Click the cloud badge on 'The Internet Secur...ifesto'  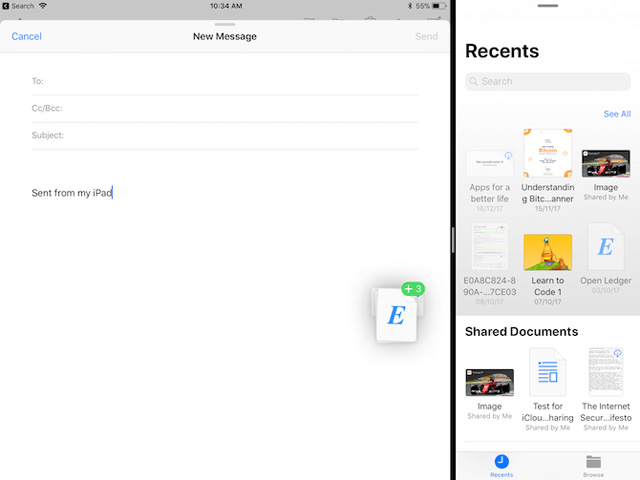tap(618, 353)
